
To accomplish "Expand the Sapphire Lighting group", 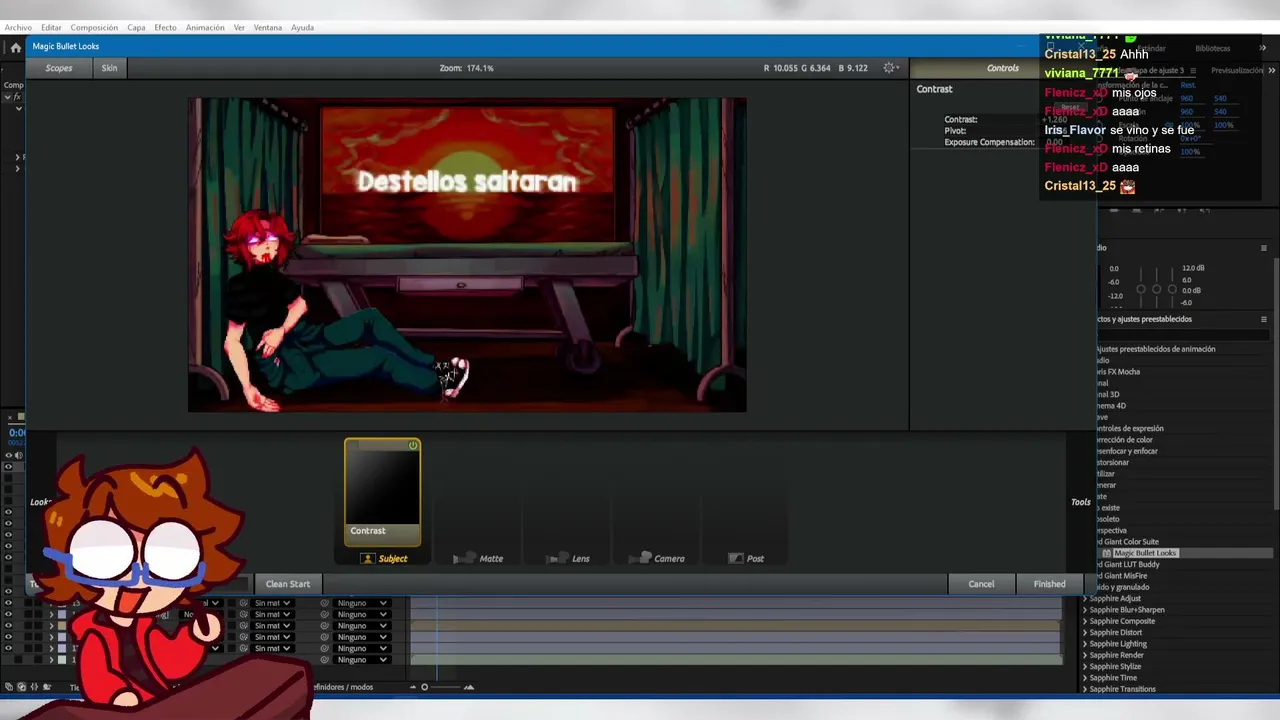I will pos(1085,644).
